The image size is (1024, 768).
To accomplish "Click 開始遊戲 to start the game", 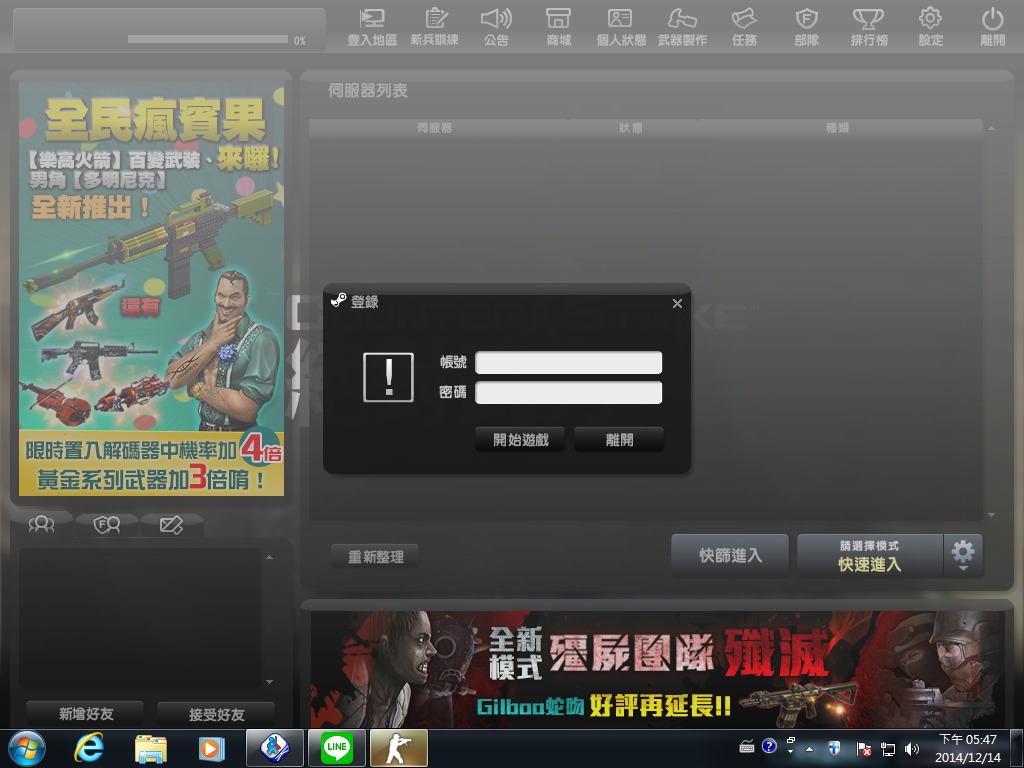I will point(520,440).
